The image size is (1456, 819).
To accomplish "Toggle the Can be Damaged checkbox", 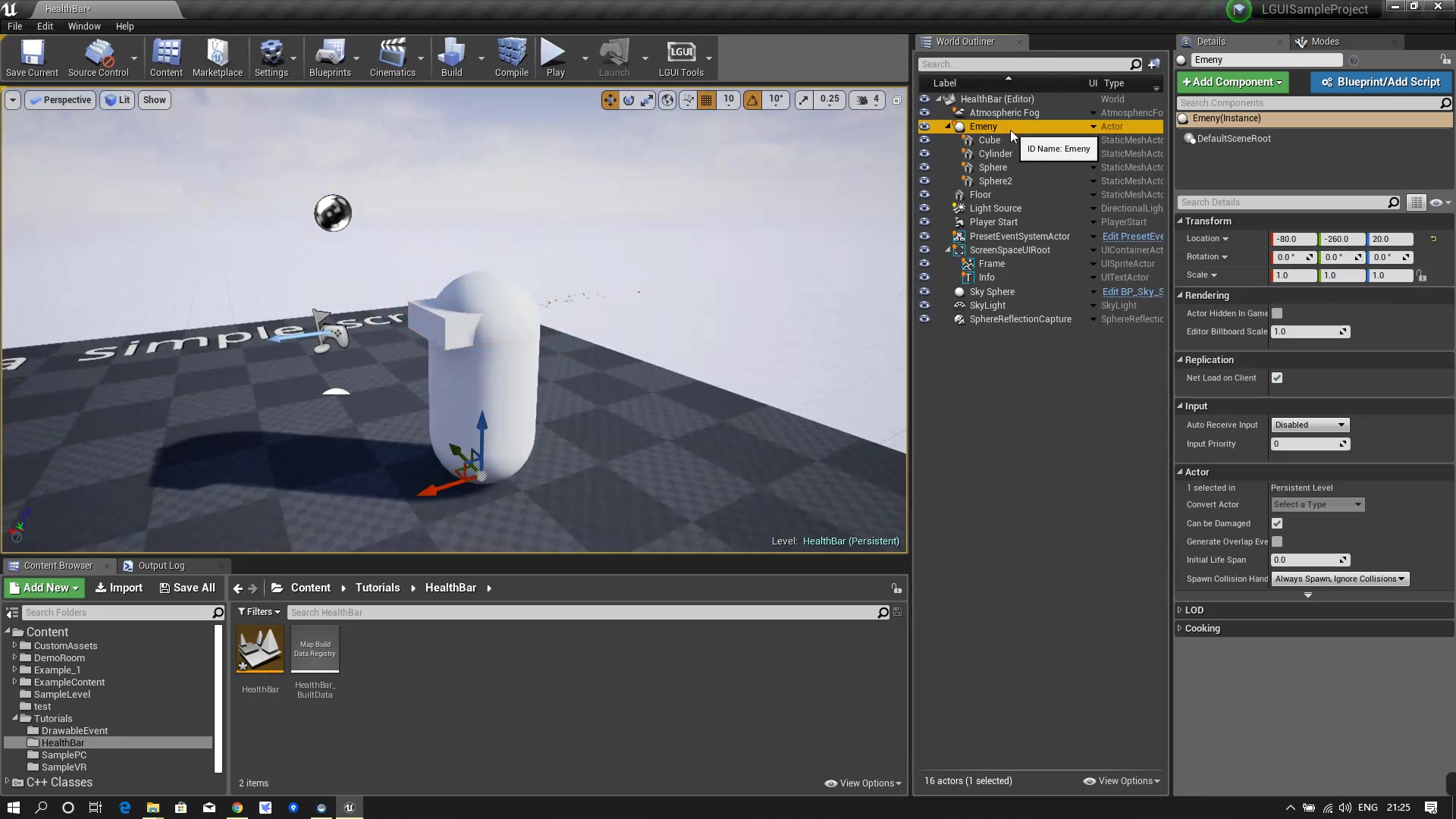I will pos(1277,523).
